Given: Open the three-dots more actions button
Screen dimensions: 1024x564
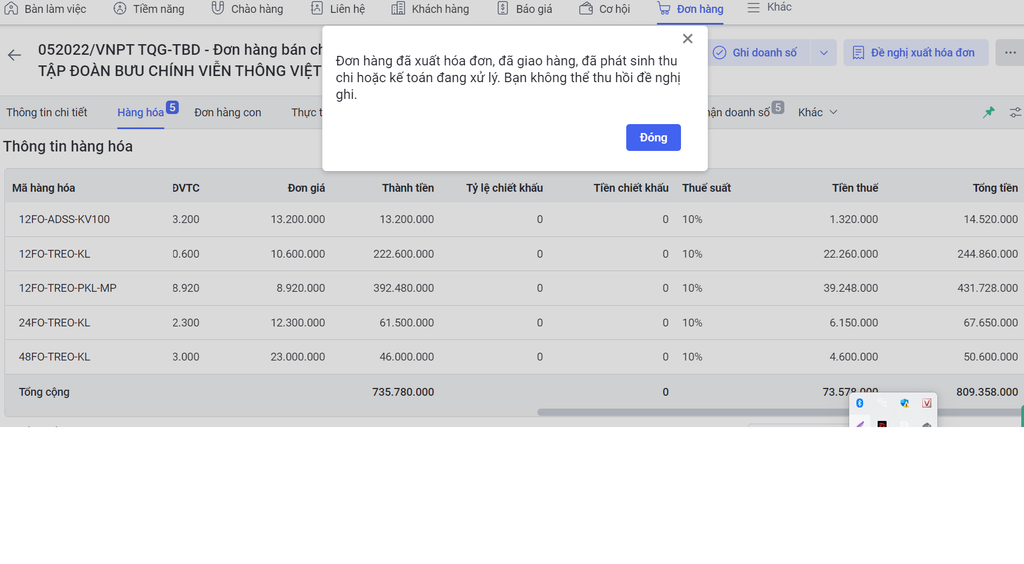Looking at the screenshot, I should tap(1010, 53).
